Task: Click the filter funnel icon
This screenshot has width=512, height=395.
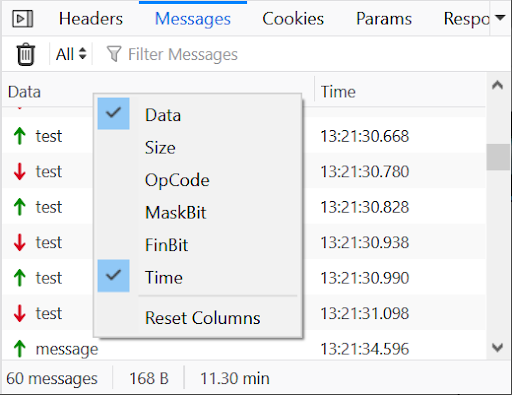Action: (114, 54)
